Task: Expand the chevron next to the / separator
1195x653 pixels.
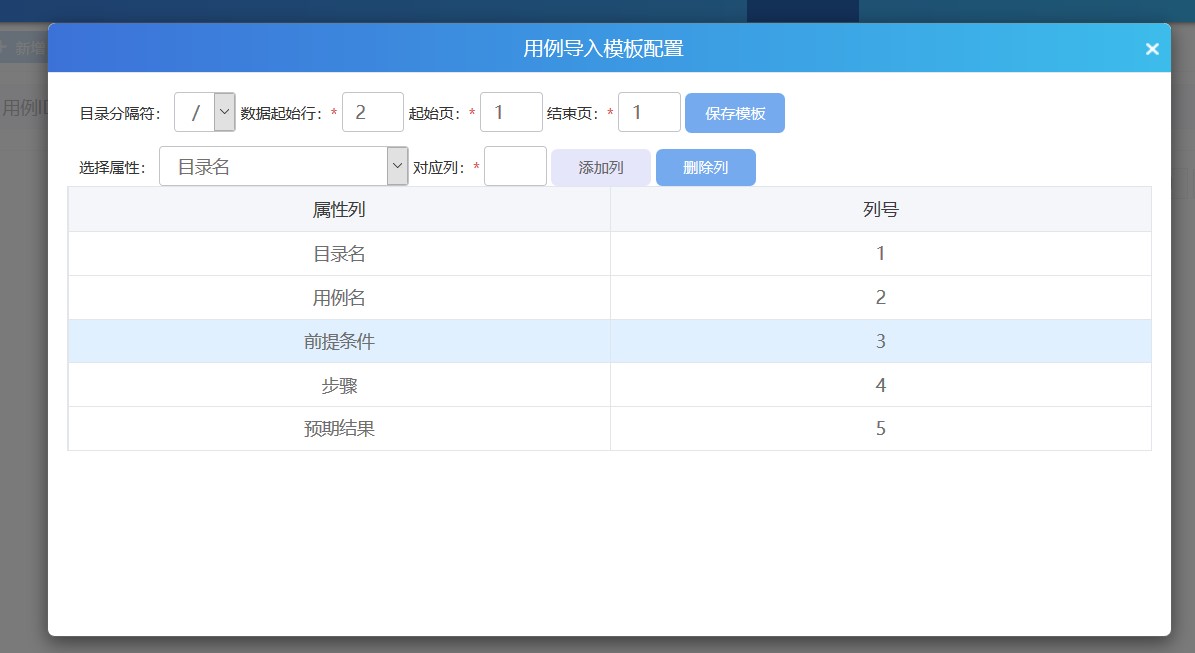Action: point(222,111)
